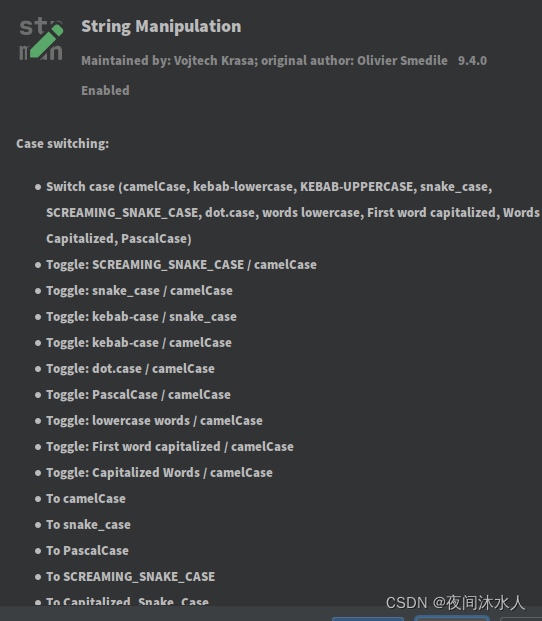
Task: Select Toggle: dot.case / camelCase entry
Action: point(130,369)
